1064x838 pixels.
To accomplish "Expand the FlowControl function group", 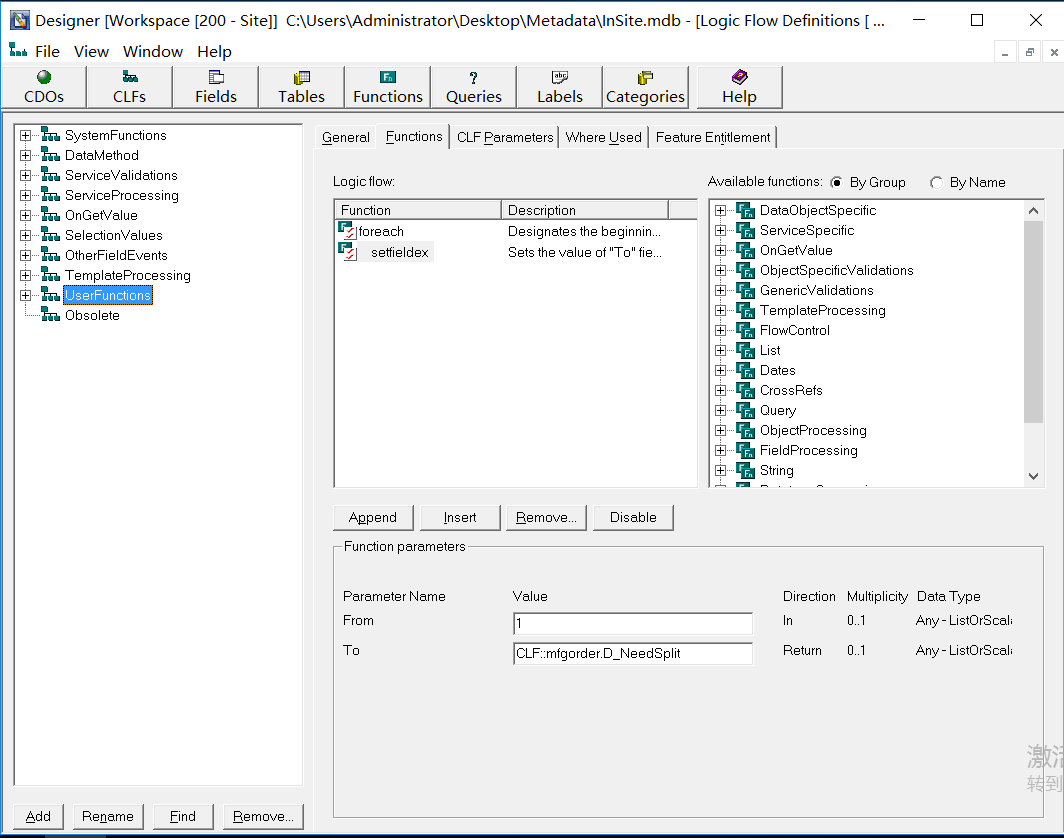I will (x=720, y=330).
